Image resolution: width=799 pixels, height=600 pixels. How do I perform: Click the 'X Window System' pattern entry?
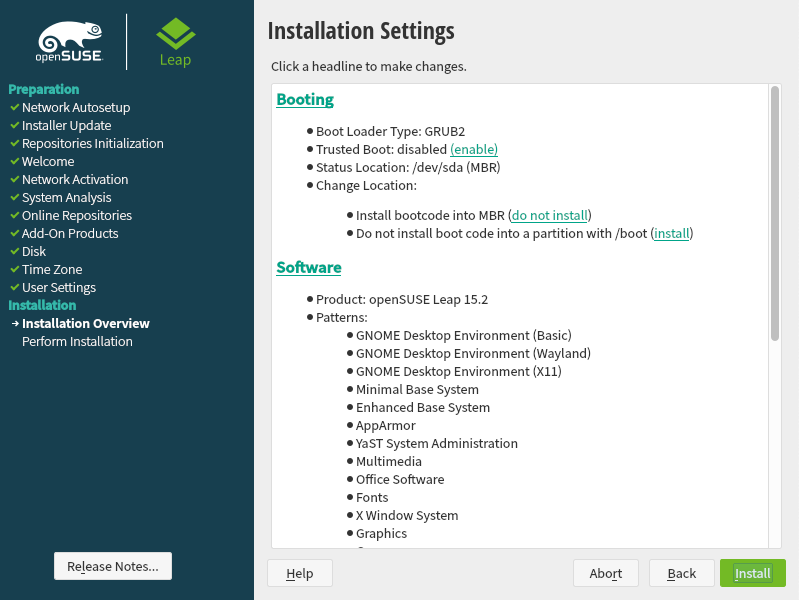(x=407, y=515)
